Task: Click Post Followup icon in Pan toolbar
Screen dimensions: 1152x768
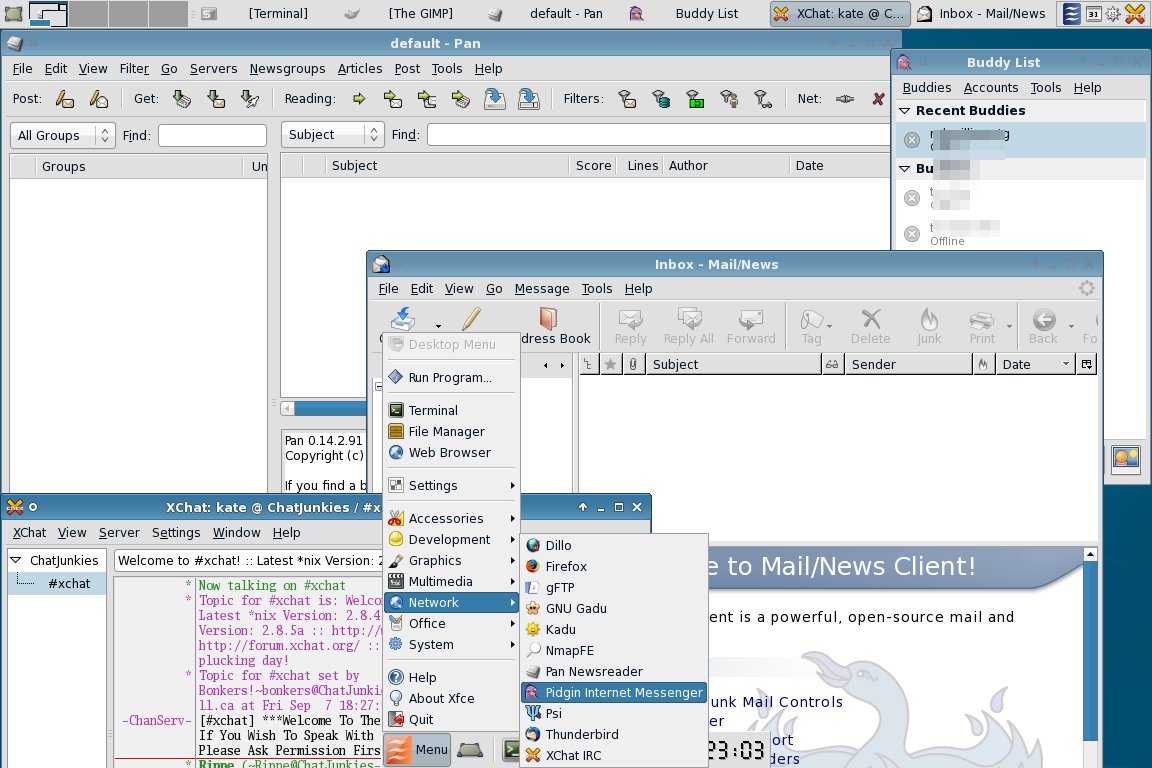Action: 98,98
